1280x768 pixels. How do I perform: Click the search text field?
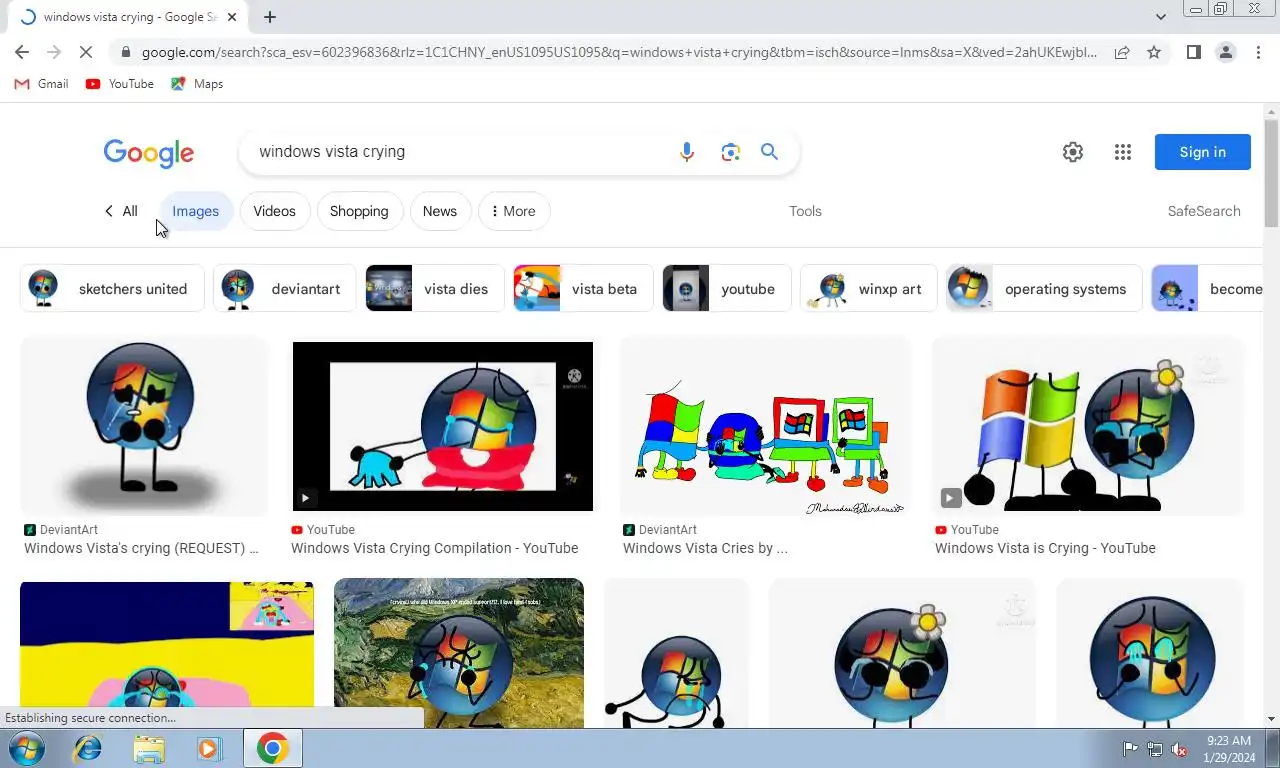(x=460, y=152)
